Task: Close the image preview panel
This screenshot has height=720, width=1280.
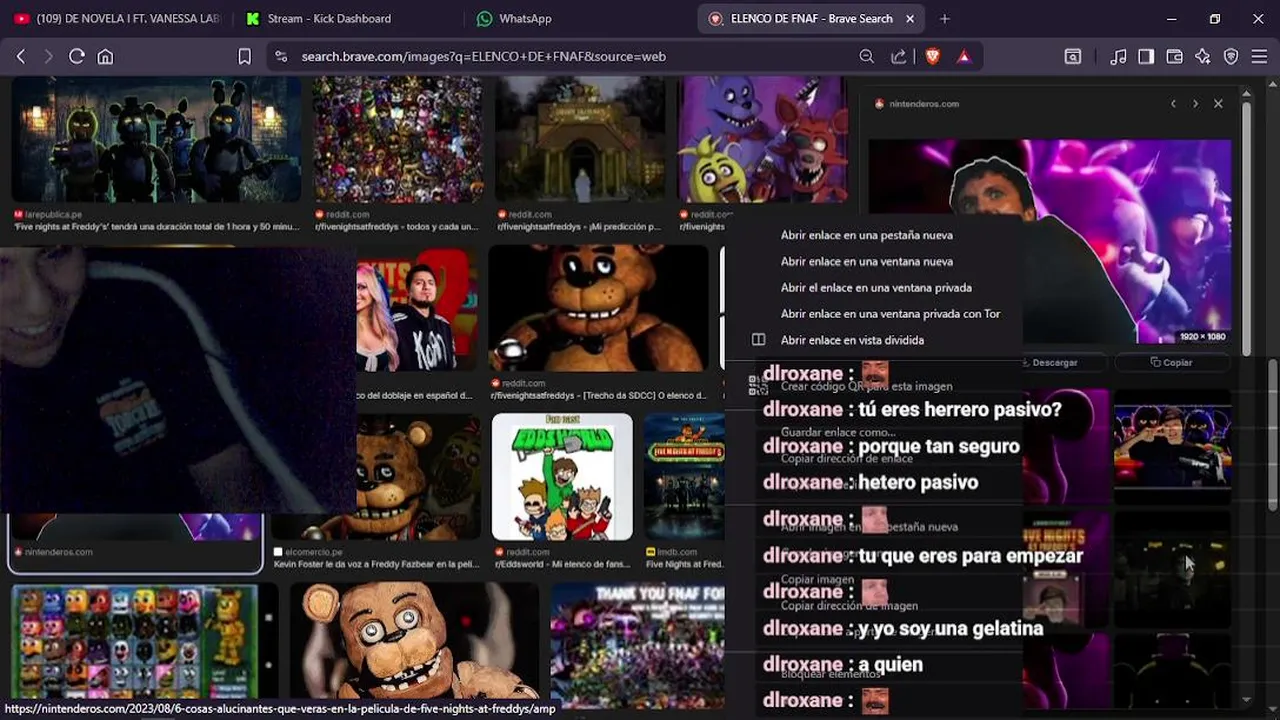Action: pos(1218,104)
